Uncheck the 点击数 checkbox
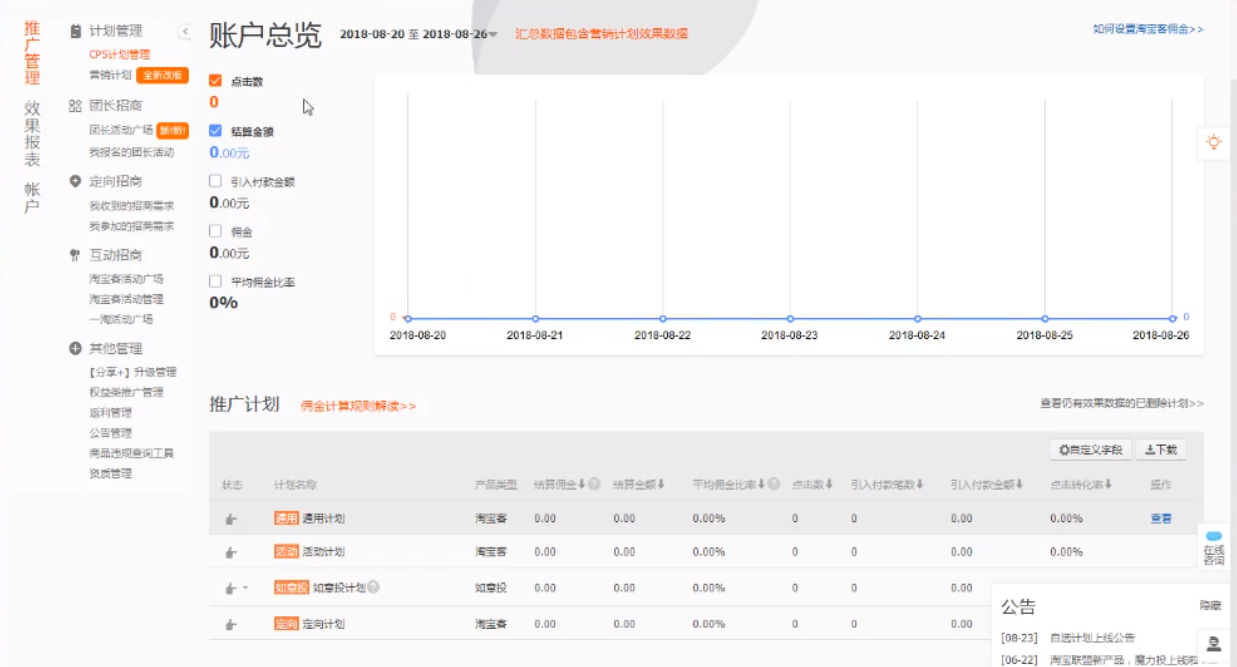Screen dimensions: 1237x667 (x=215, y=81)
